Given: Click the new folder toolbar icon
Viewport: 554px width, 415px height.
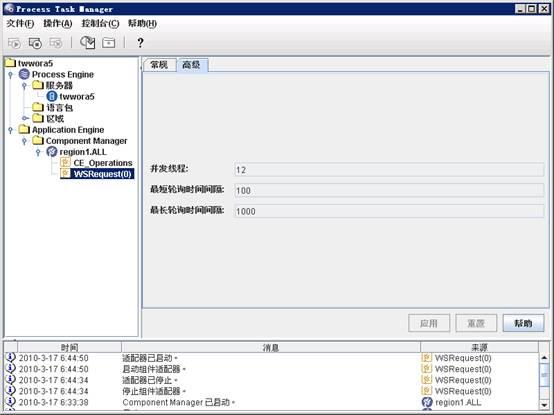Looking at the screenshot, I should coord(109,43).
